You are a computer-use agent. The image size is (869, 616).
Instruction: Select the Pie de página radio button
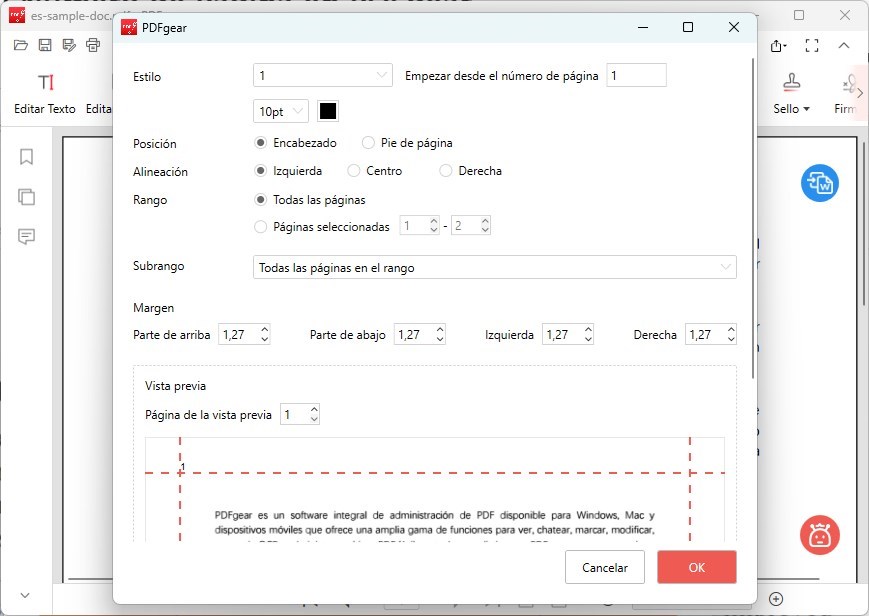tap(369, 143)
